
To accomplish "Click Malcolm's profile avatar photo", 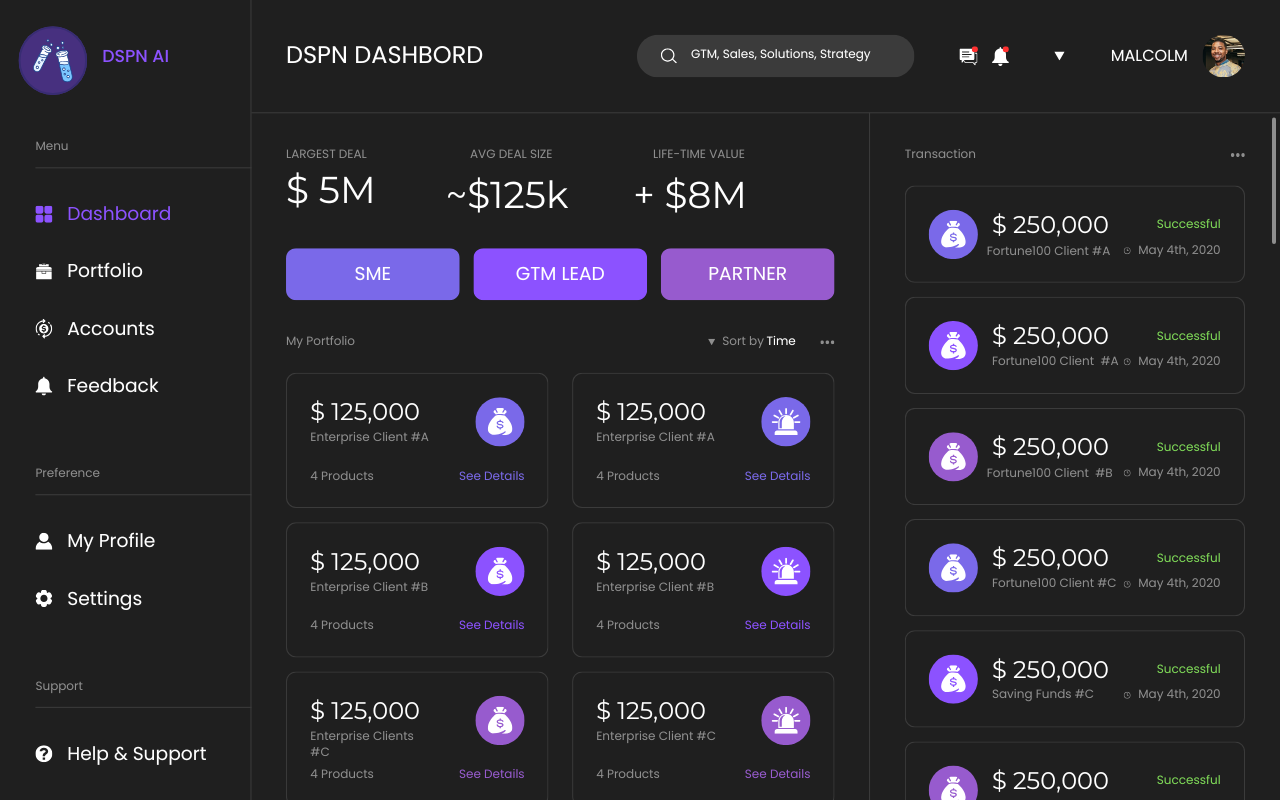I will (1224, 56).
